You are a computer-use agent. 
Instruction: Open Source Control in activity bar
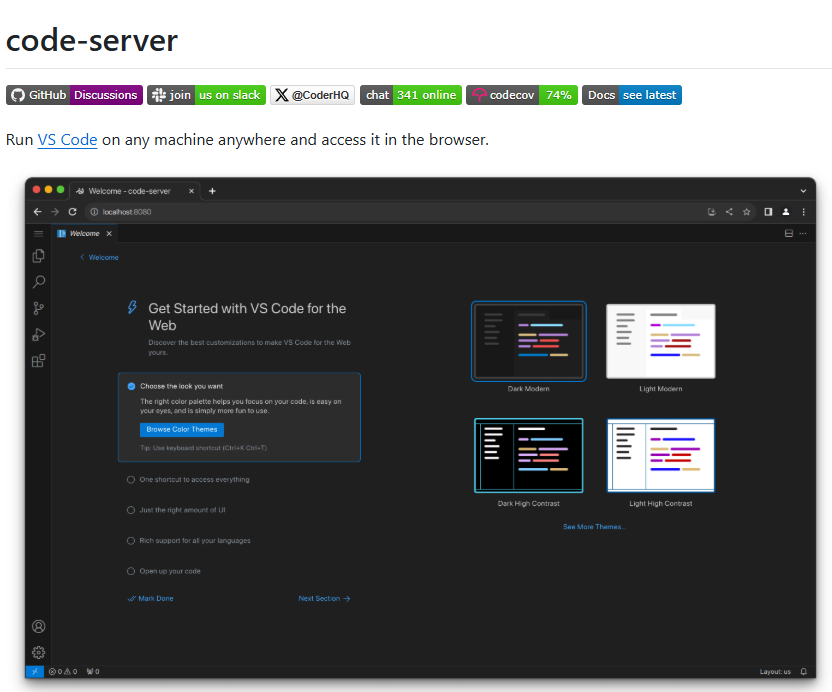[x=39, y=308]
